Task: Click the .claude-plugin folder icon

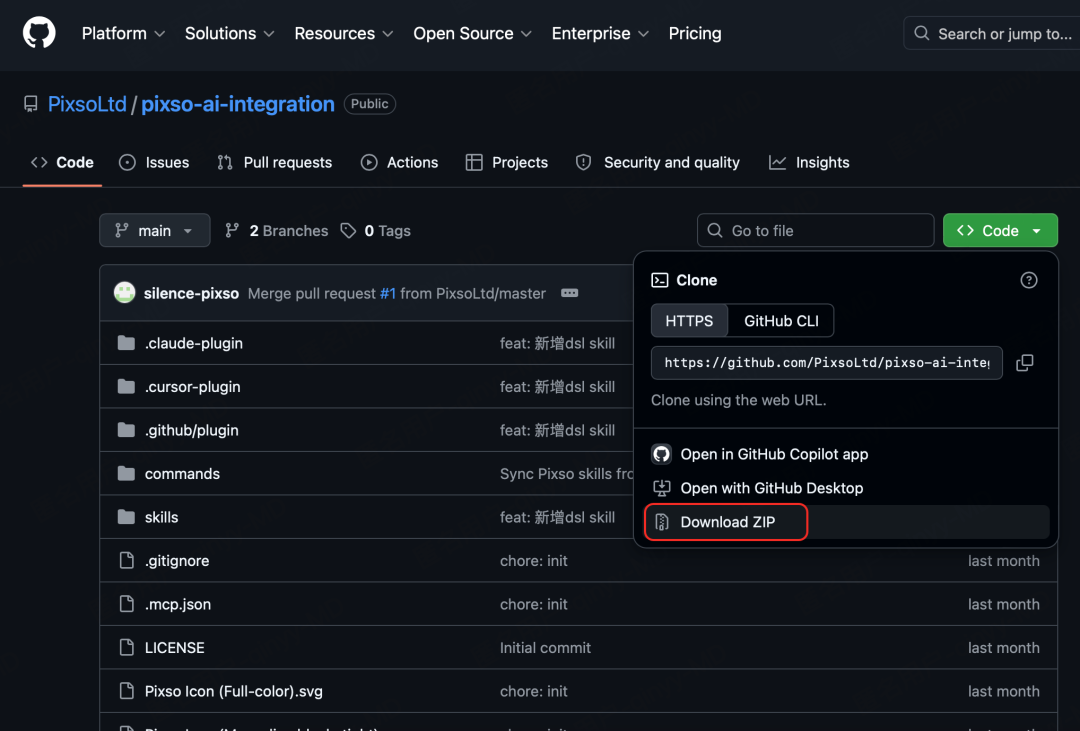Action: click(x=126, y=343)
